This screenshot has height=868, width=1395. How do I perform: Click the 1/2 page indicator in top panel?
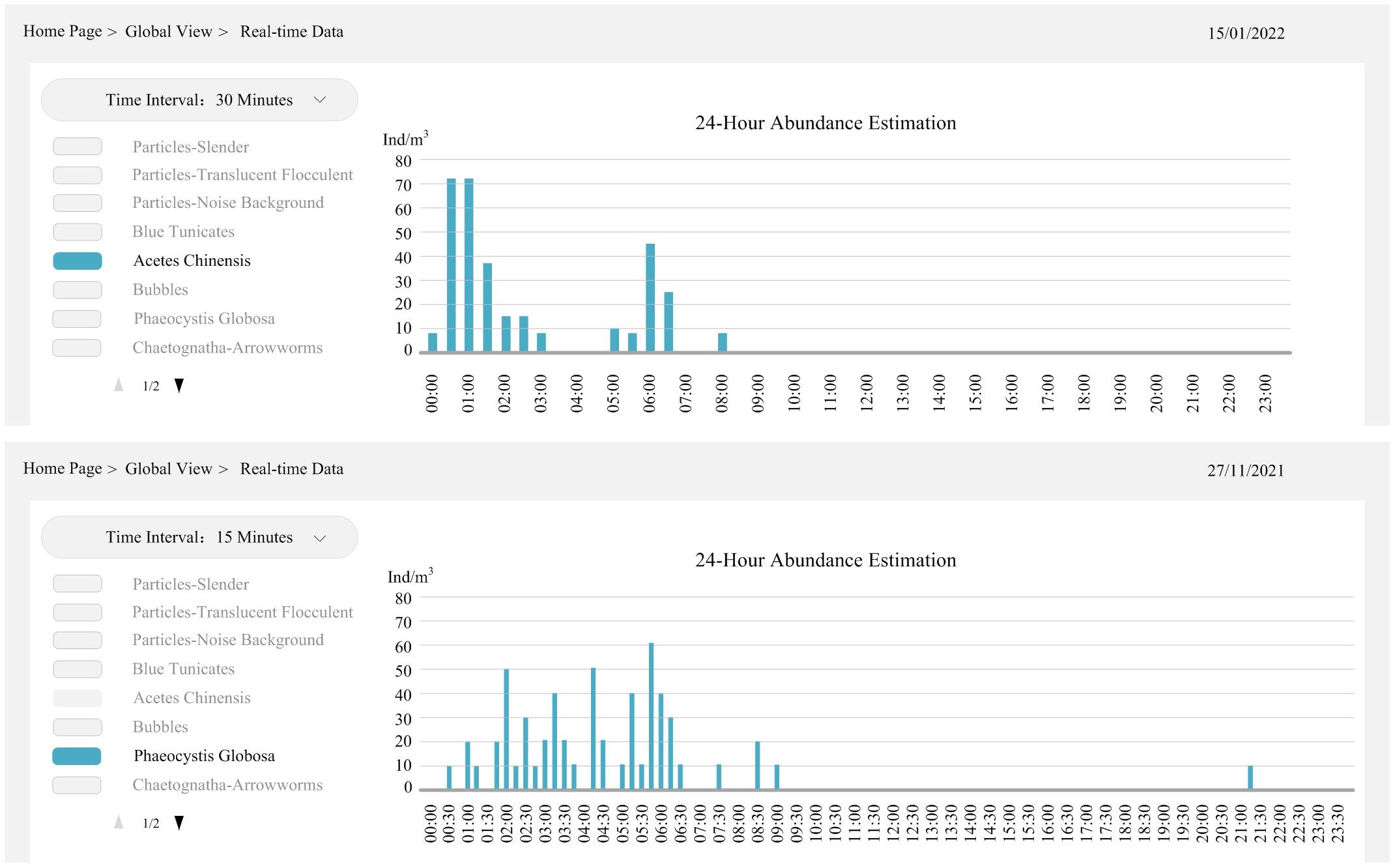pyautogui.click(x=151, y=386)
